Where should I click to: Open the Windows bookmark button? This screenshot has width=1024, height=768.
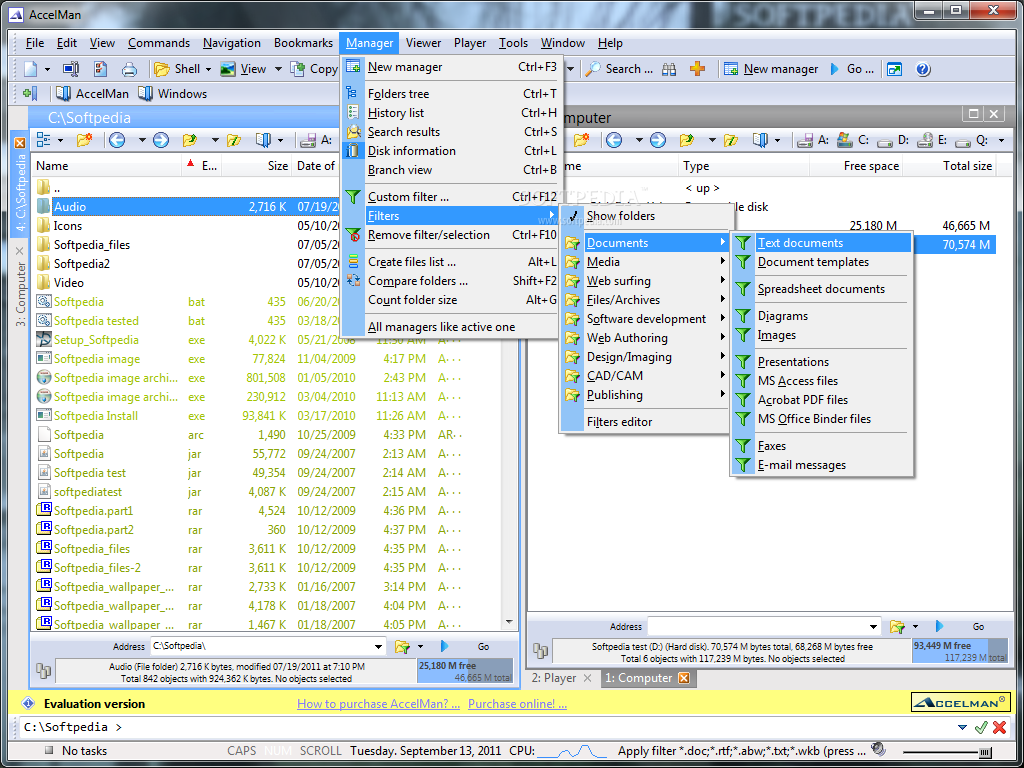[172, 93]
